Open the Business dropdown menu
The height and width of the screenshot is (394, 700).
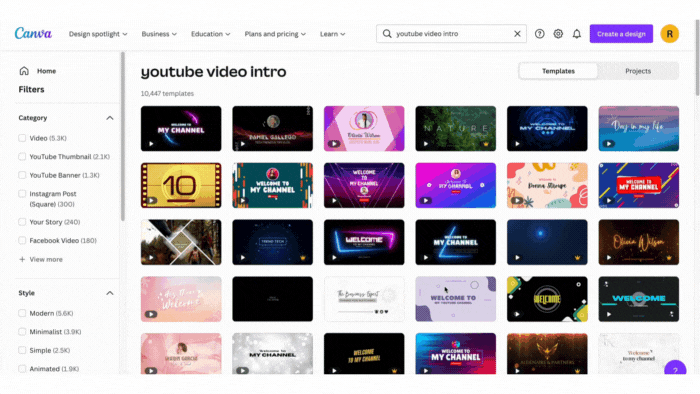pos(159,34)
